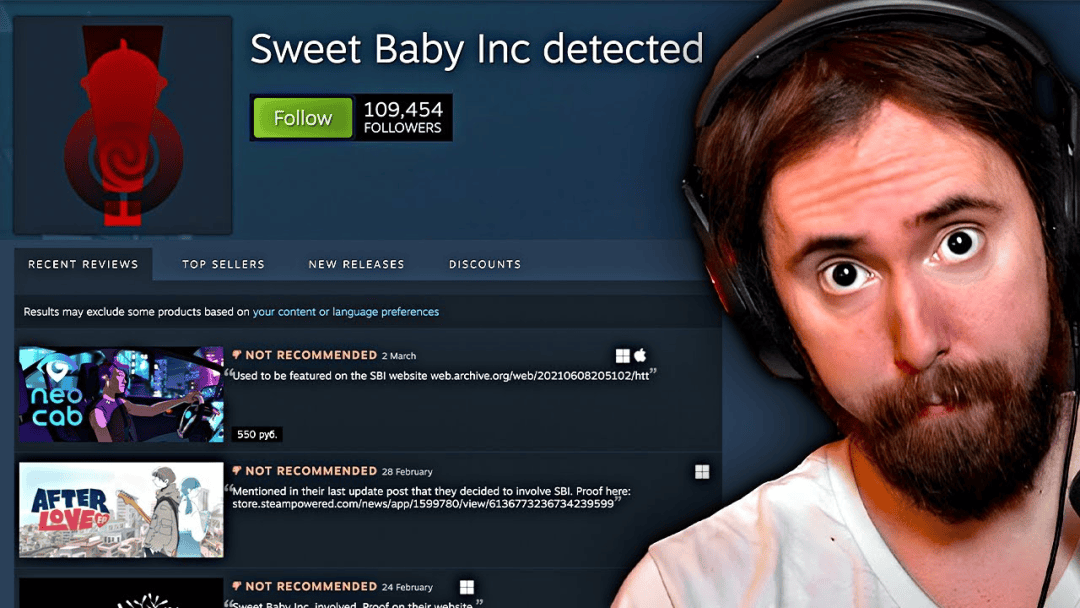
Task: Click the 28 February review date
Action: point(407,472)
